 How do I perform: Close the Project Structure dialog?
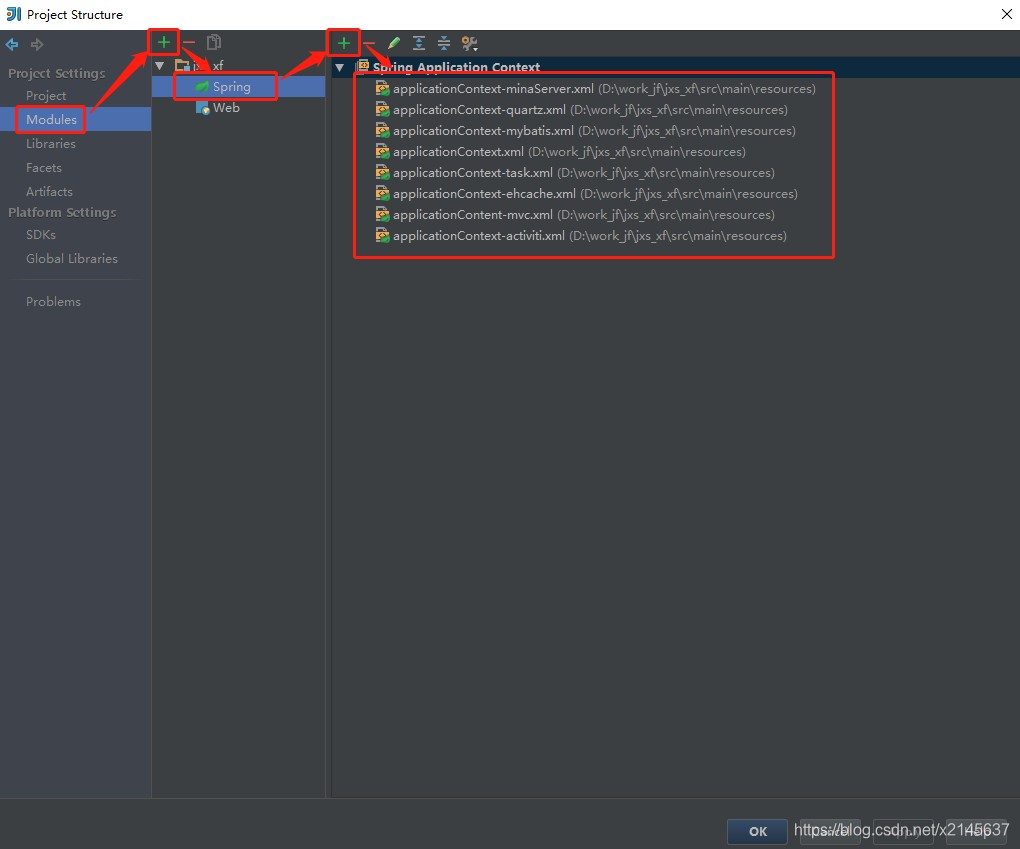[1006, 14]
